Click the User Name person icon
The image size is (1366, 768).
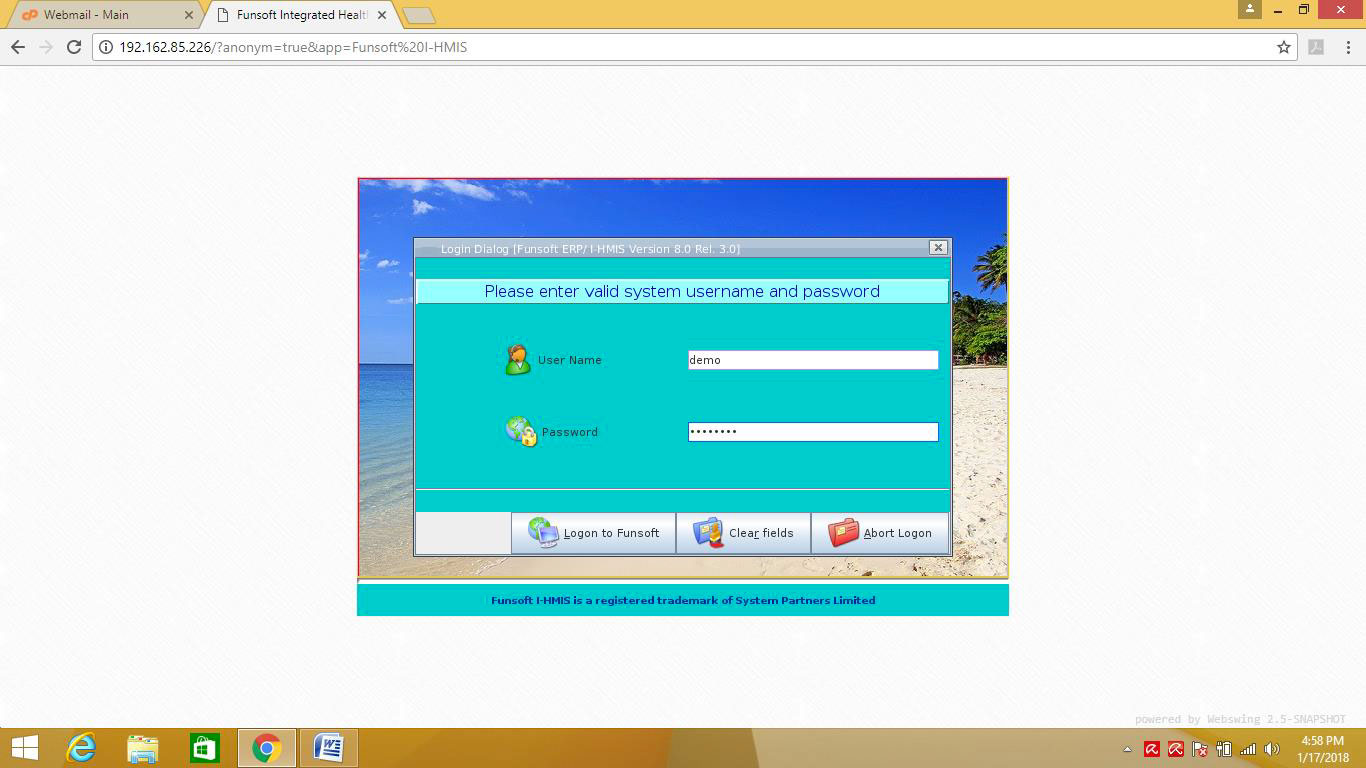click(x=518, y=360)
